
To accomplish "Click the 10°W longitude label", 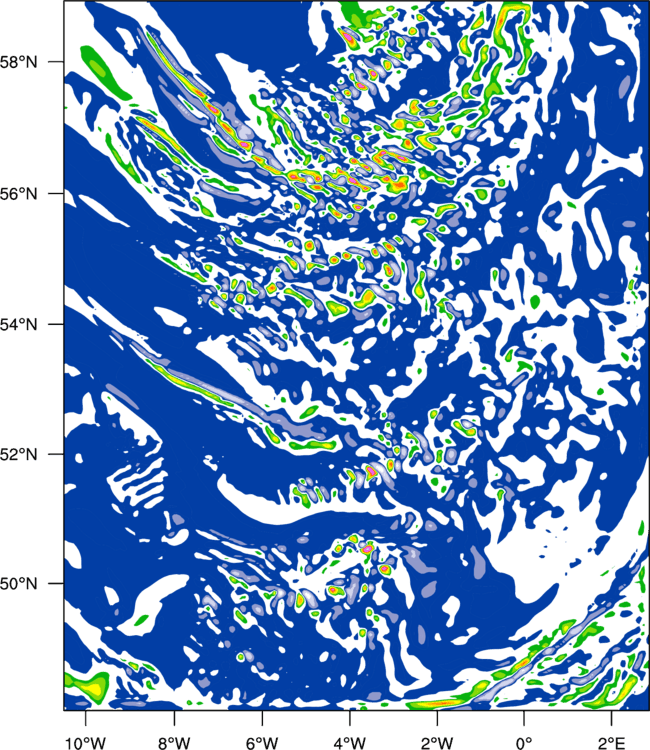I will click(86, 743).
